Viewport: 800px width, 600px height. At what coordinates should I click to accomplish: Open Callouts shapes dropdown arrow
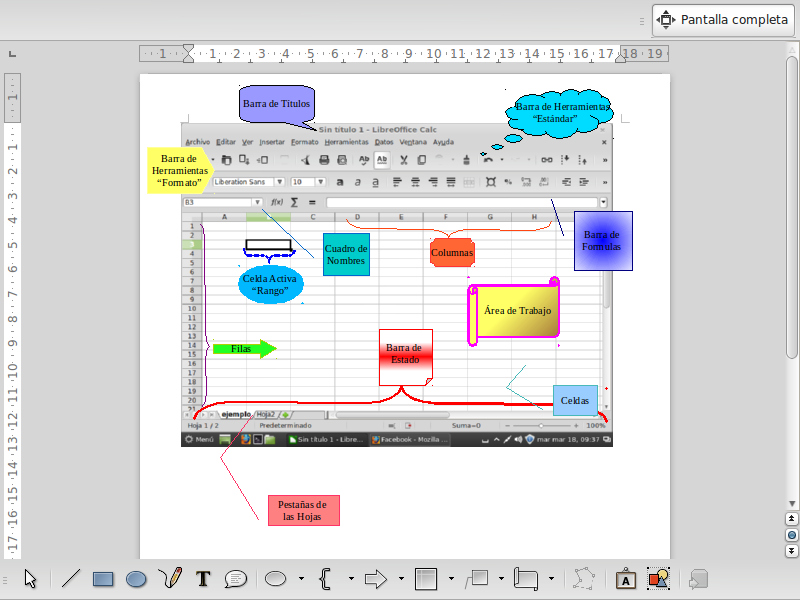501,579
